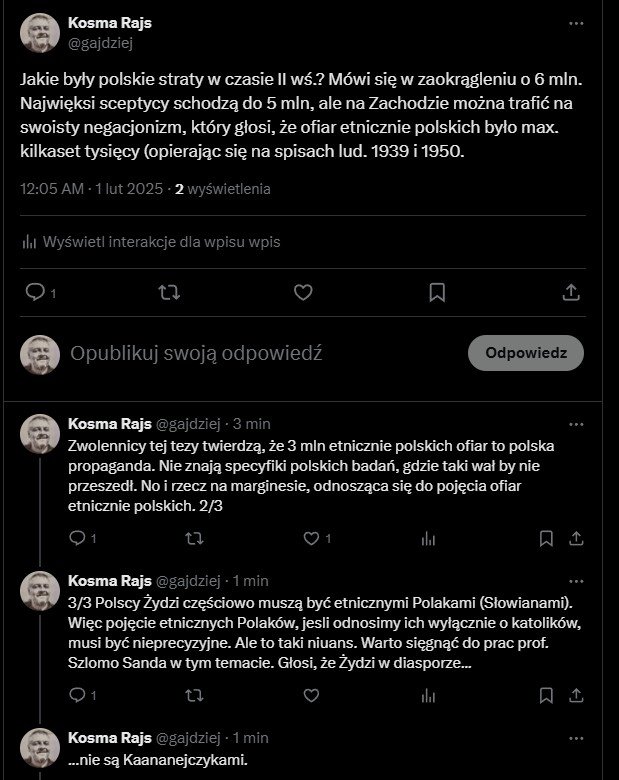
Task: Click reply icon on main post
Action: [35, 292]
